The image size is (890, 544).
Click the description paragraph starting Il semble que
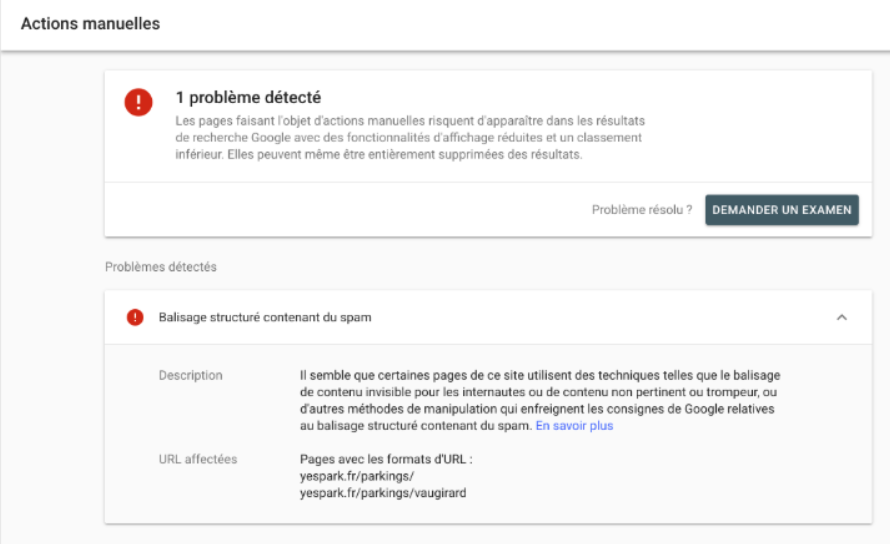click(x=540, y=400)
